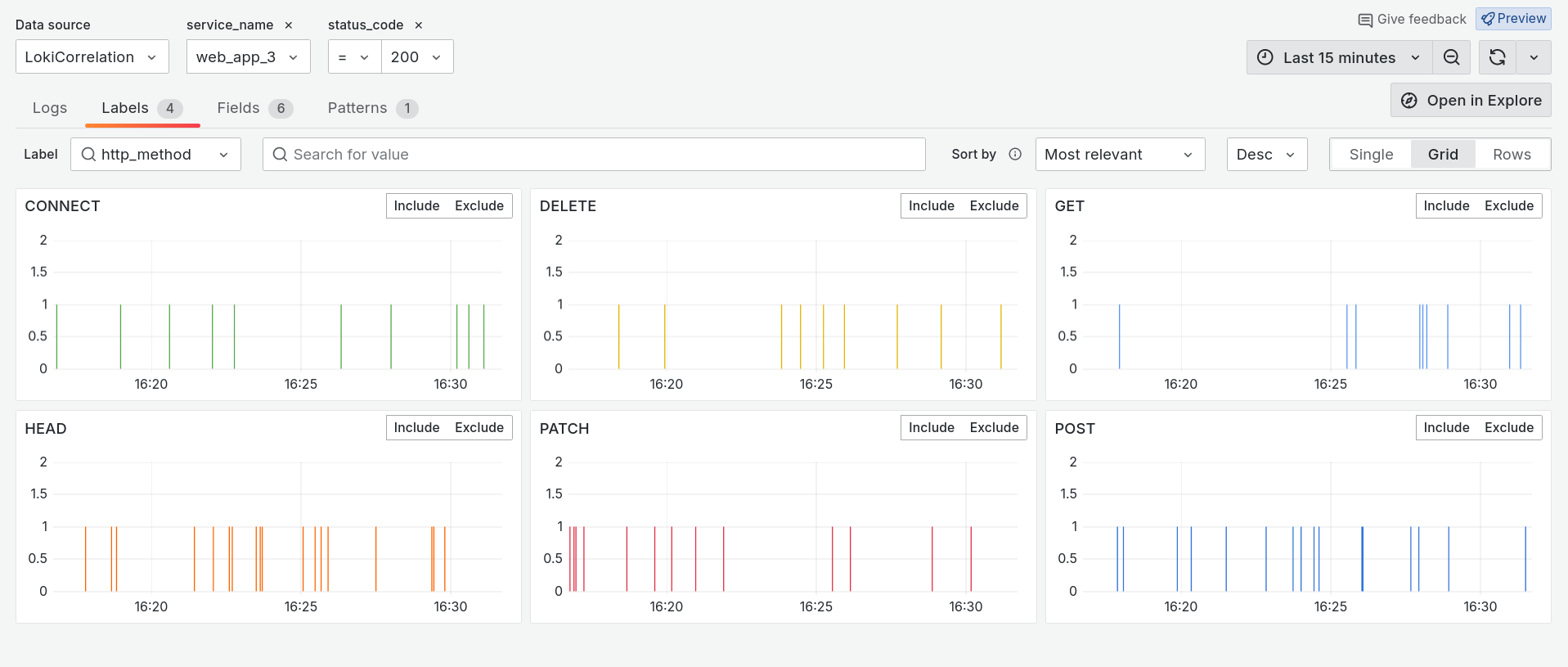Exclude the GET value
Screen dimensions: 1568x667
[x=1509, y=205]
